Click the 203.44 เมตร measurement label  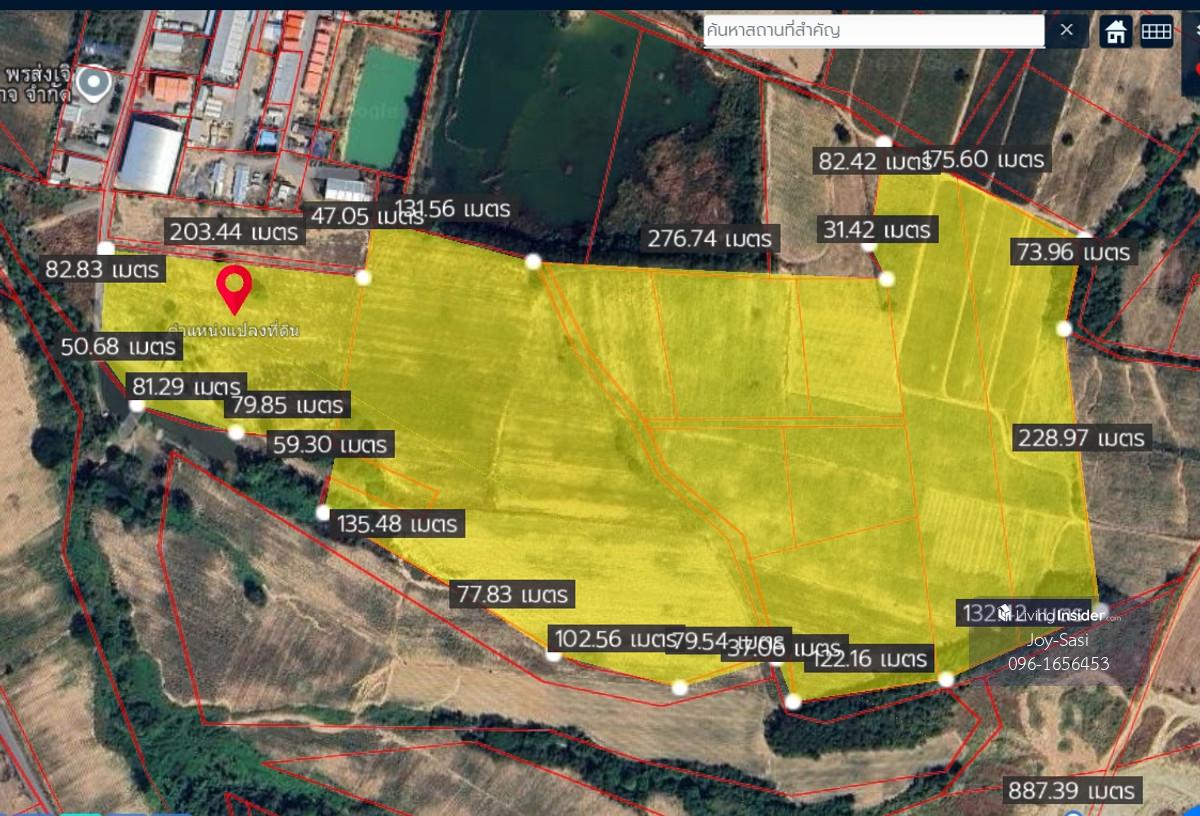235,232
